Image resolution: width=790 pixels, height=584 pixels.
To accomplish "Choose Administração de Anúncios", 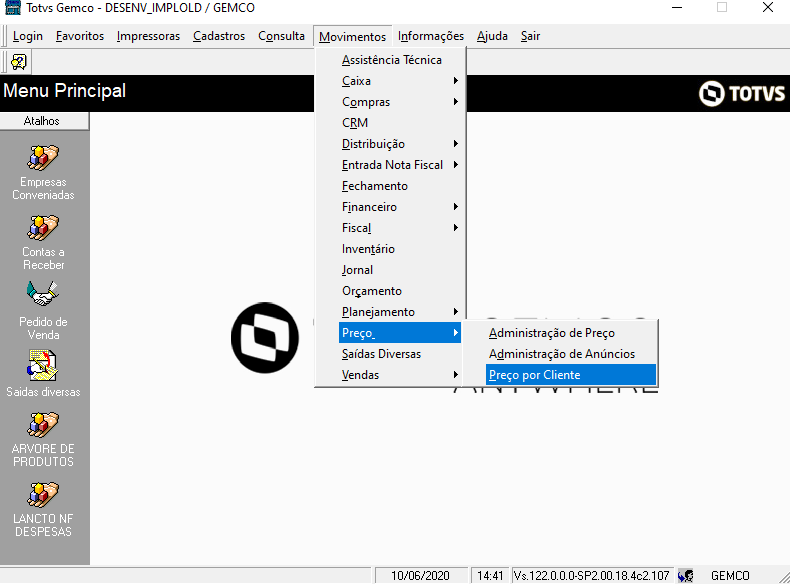I will (571, 354).
